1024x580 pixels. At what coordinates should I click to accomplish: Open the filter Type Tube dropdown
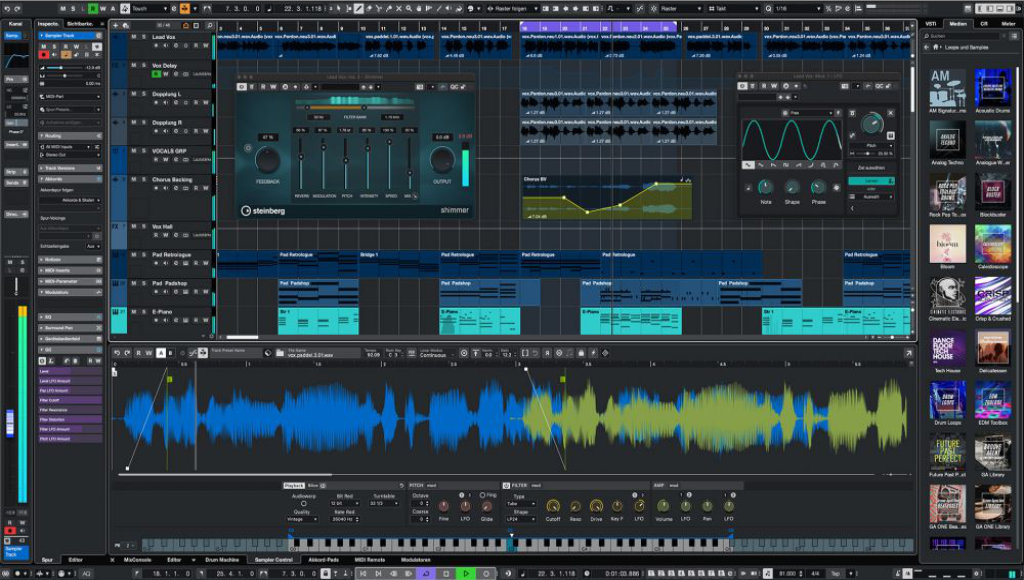[520, 504]
